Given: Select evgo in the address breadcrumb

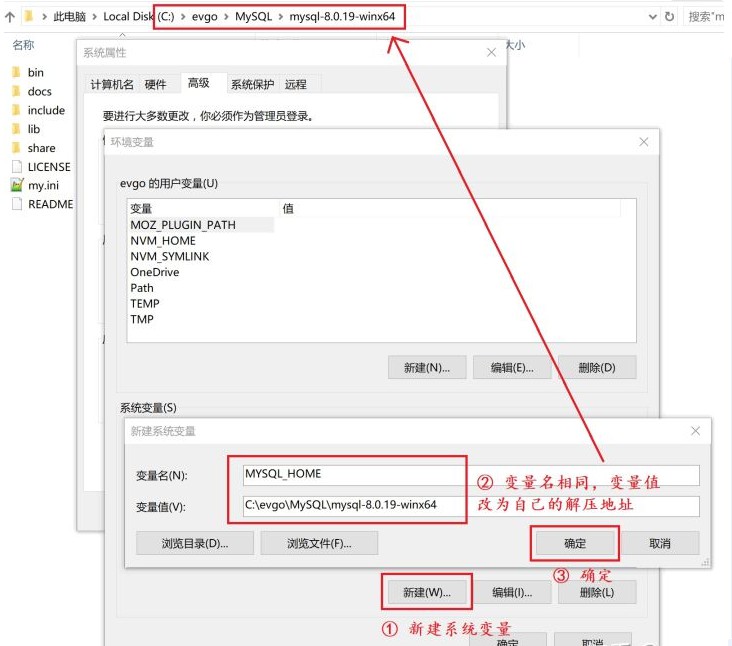Looking at the screenshot, I should tap(204, 17).
